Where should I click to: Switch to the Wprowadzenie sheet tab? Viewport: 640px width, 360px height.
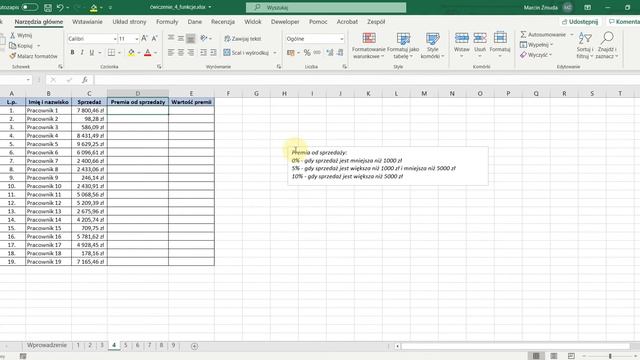coord(47,345)
